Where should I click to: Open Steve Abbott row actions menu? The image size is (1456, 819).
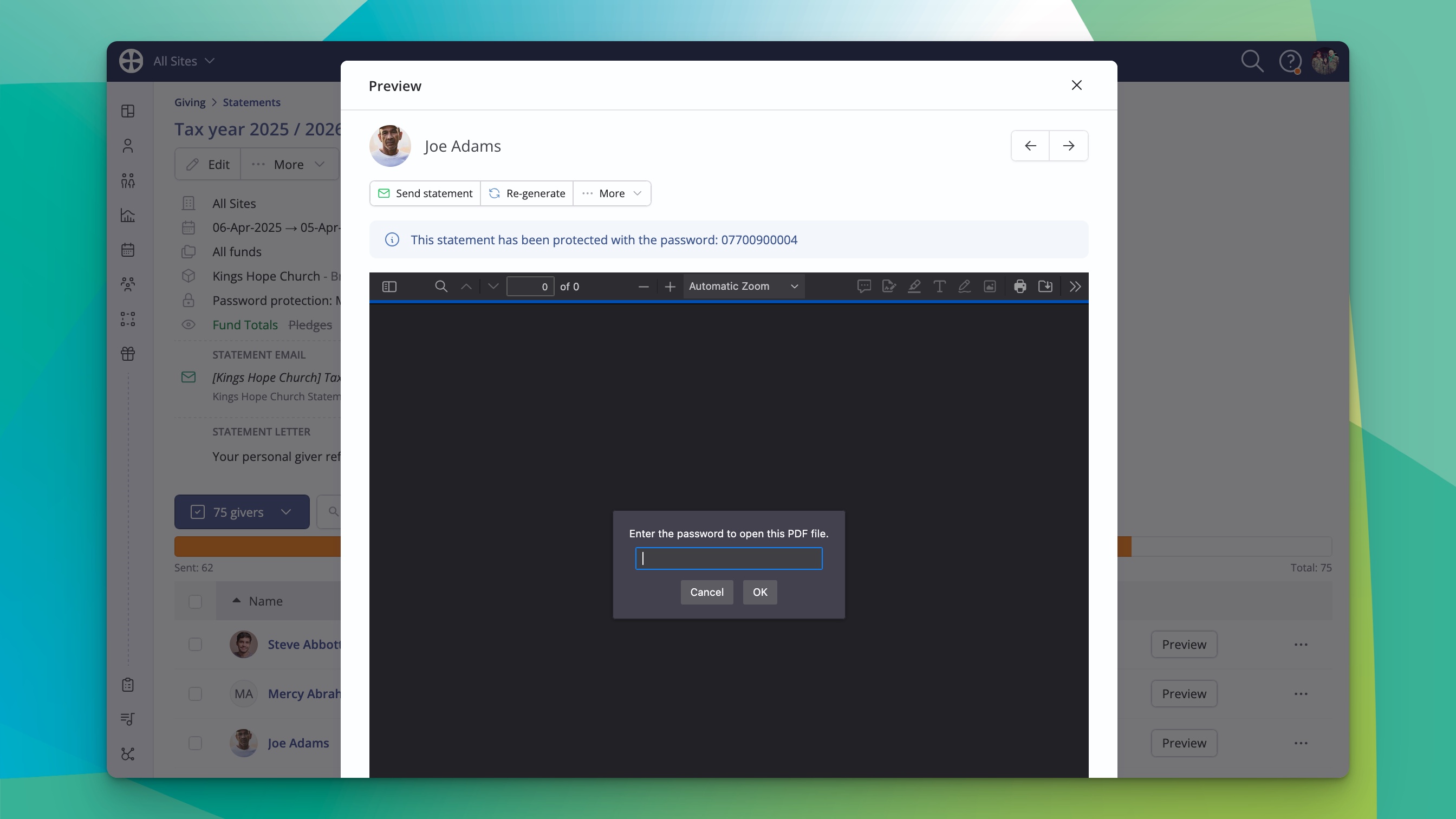pos(1301,645)
